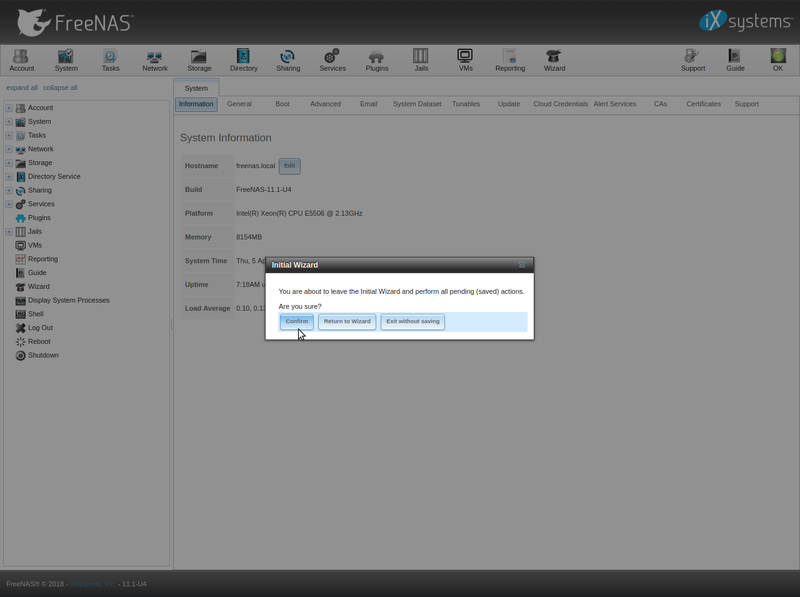Image resolution: width=800 pixels, height=597 pixels.
Task: Open the Guide toolbar icon
Action: pyautogui.click(x=735, y=60)
